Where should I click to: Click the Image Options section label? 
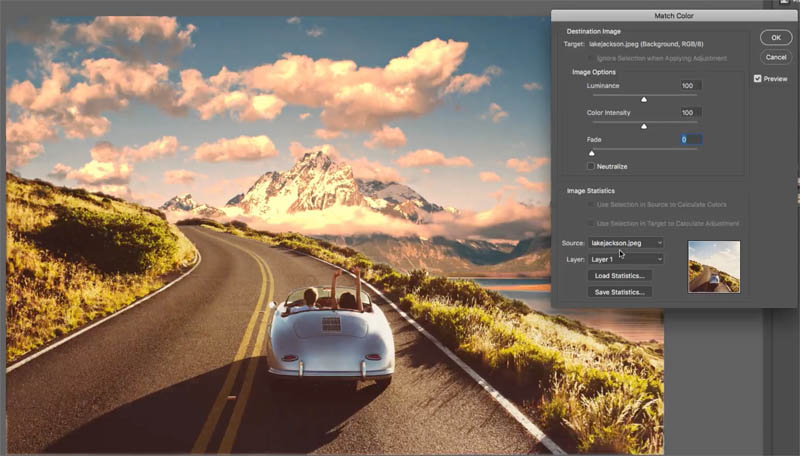(593, 72)
